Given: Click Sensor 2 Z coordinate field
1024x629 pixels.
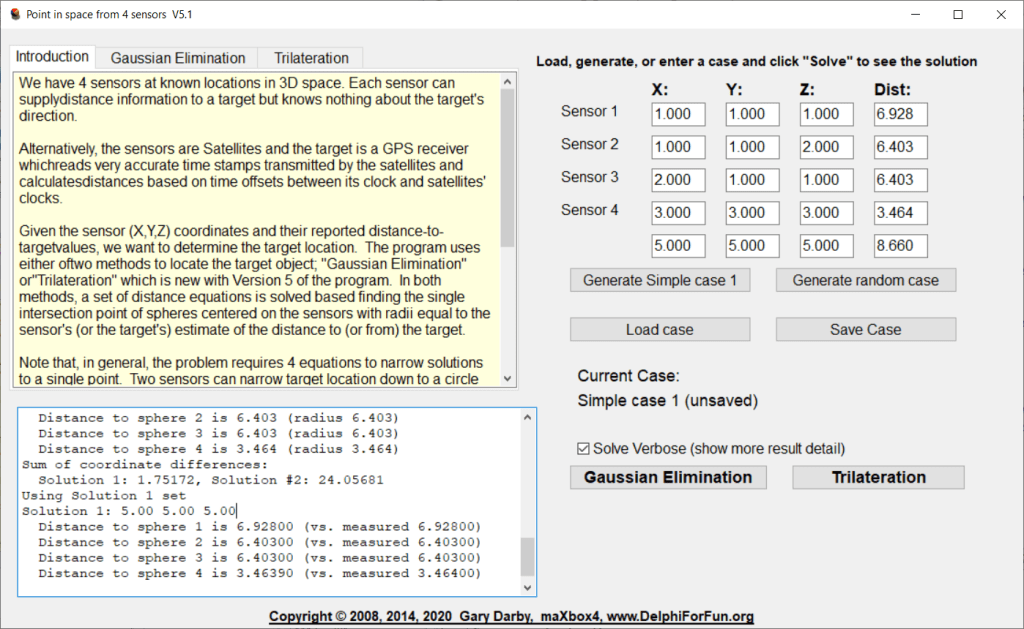Looking at the screenshot, I should click(x=826, y=147).
